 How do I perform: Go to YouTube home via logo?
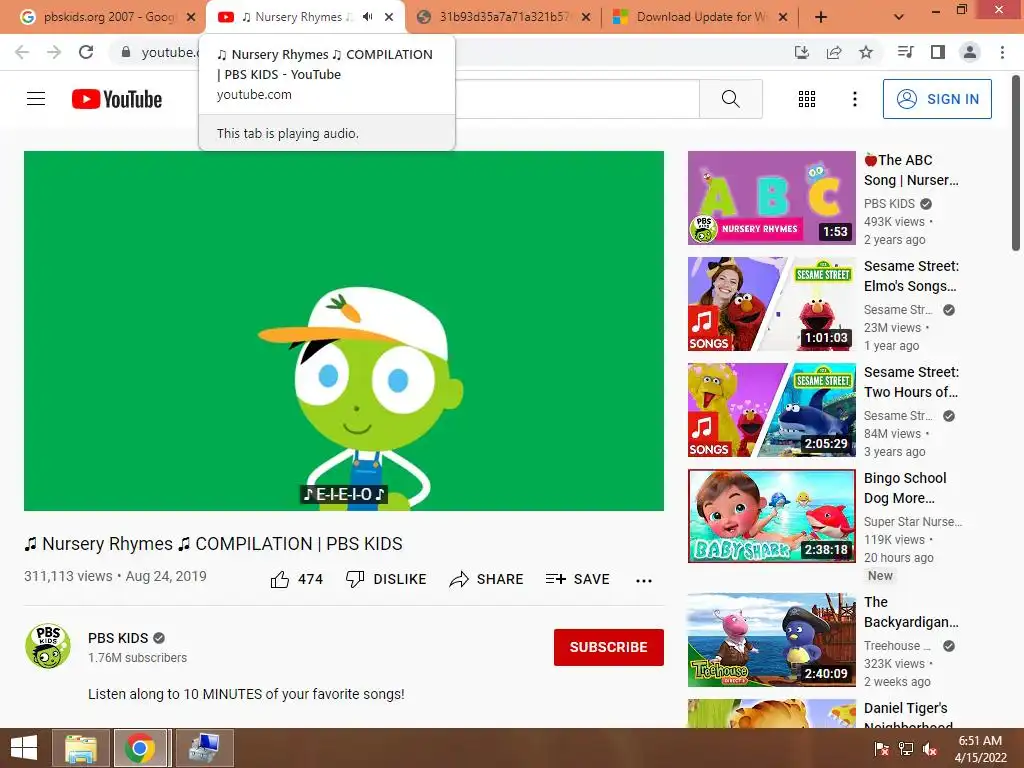[x=117, y=99]
